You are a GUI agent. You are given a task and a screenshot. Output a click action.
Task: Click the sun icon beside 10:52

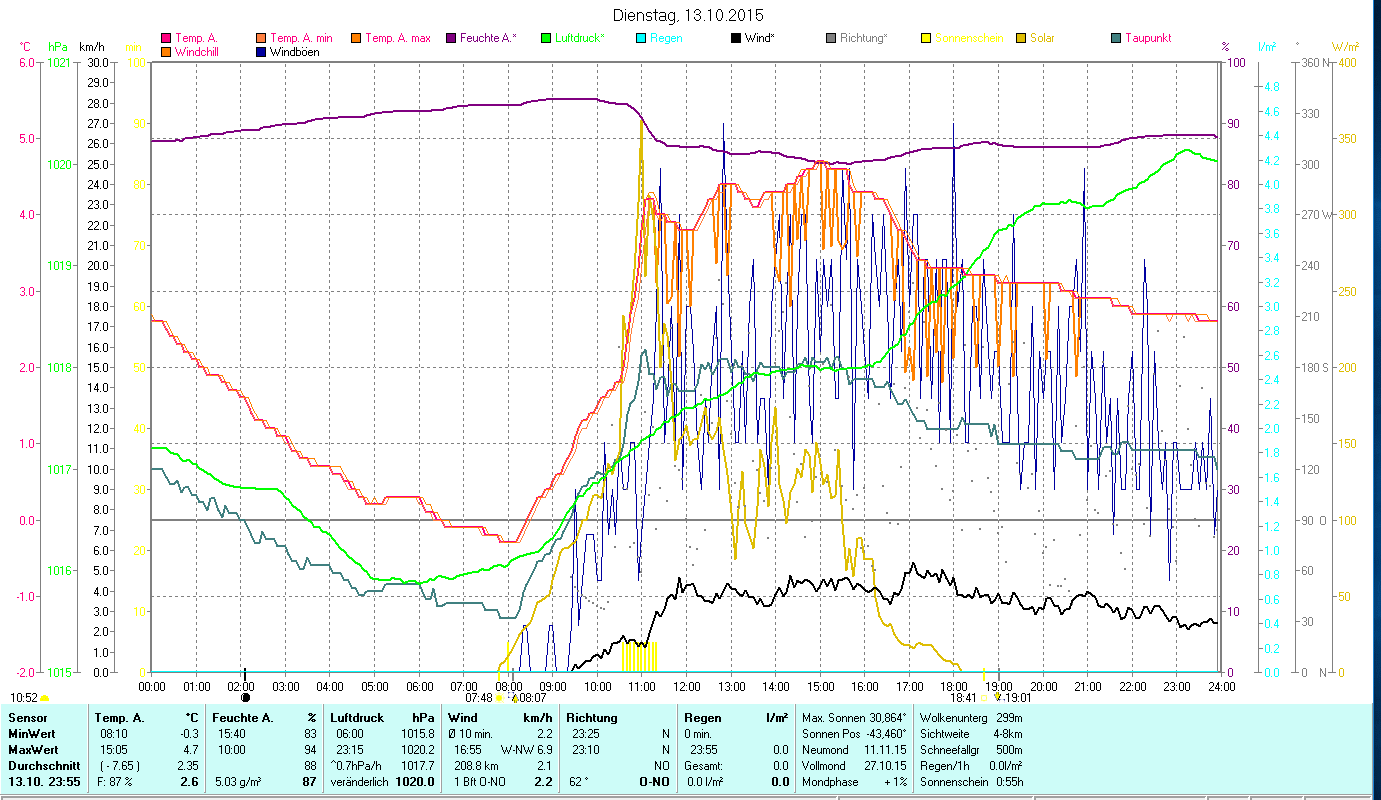point(45,698)
